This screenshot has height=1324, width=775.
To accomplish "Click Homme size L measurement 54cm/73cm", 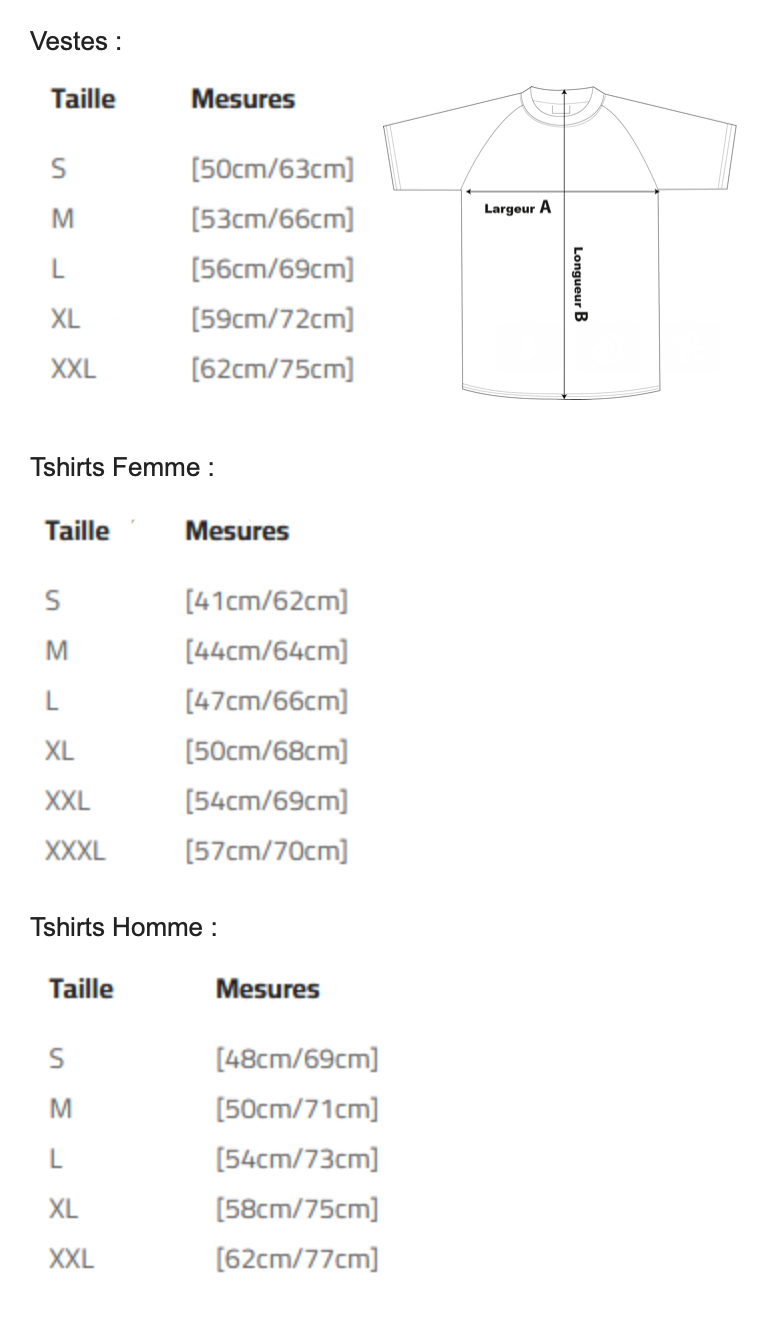I will tap(298, 1159).
